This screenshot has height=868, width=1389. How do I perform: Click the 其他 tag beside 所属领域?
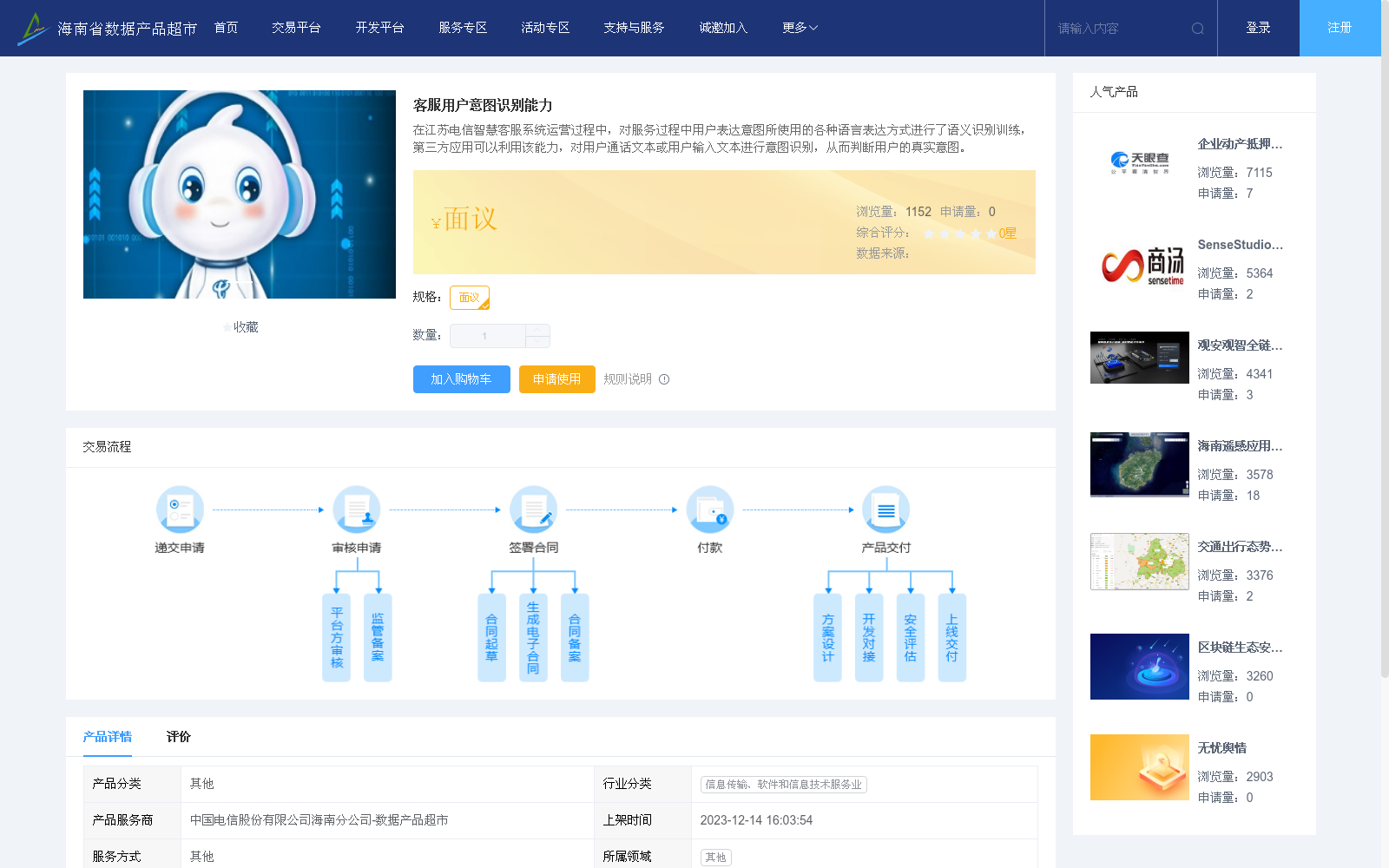716,858
